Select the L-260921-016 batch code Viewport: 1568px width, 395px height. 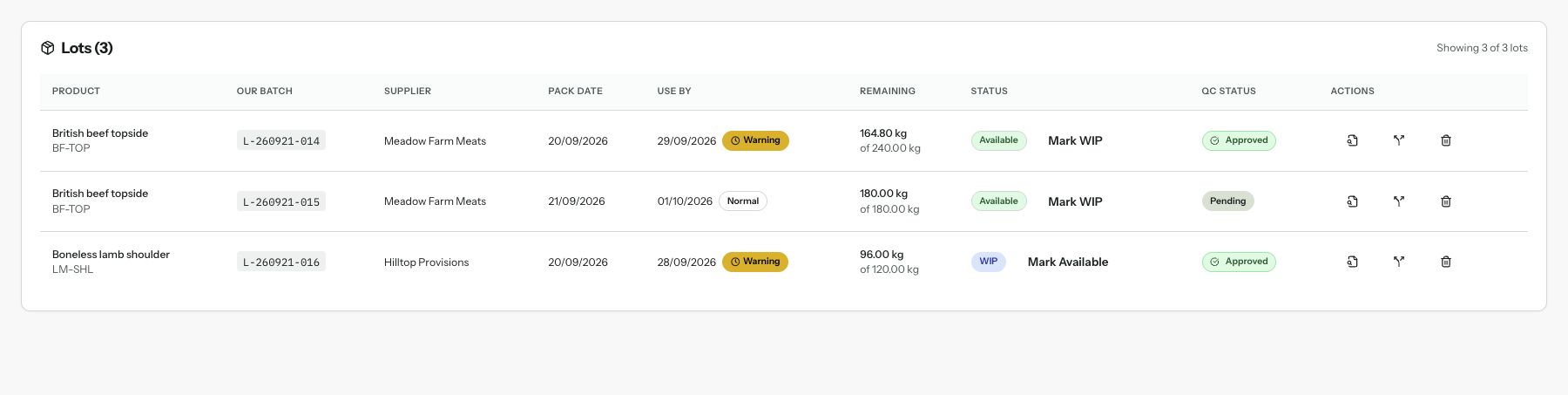coord(281,262)
